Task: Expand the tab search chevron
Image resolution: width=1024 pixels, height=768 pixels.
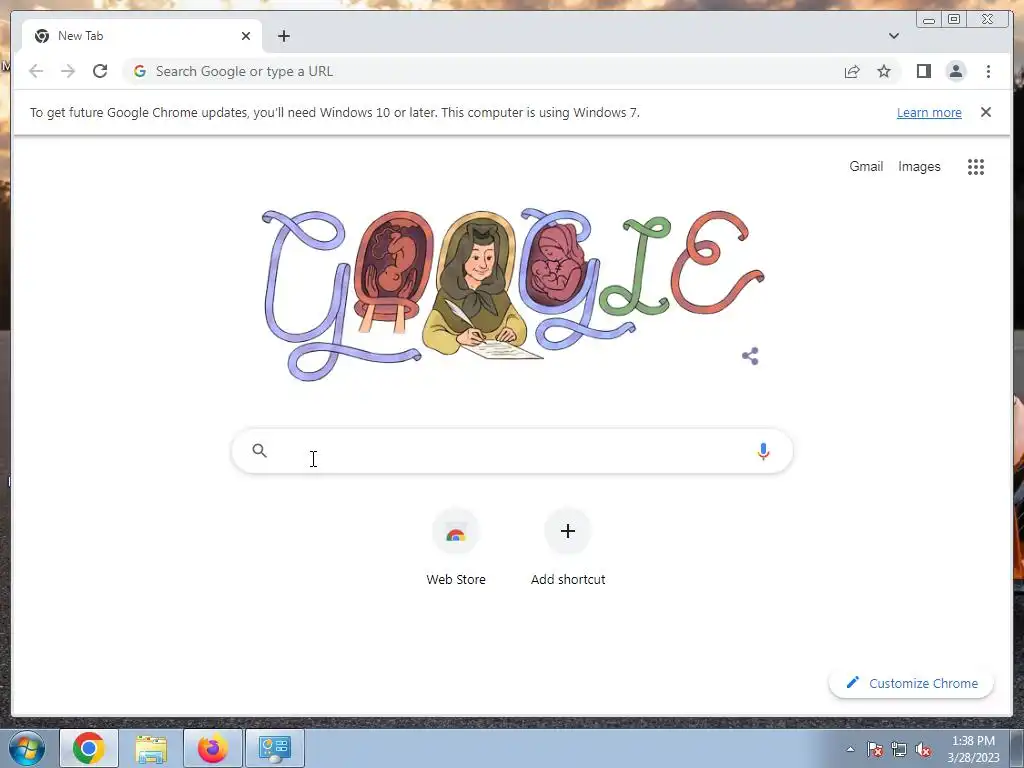Action: tap(893, 36)
